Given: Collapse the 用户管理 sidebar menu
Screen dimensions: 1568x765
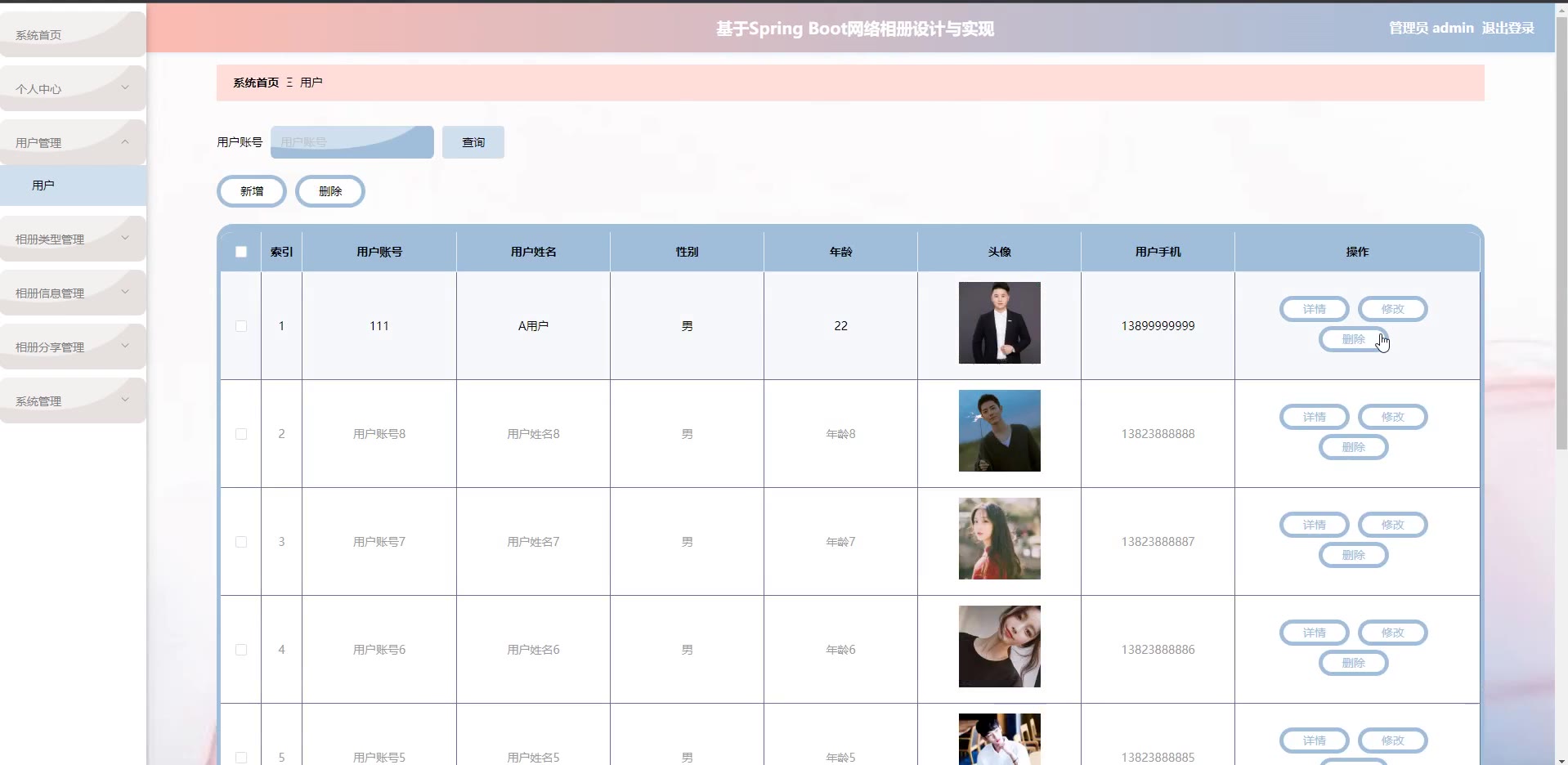Looking at the screenshot, I should click(x=73, y=142).
